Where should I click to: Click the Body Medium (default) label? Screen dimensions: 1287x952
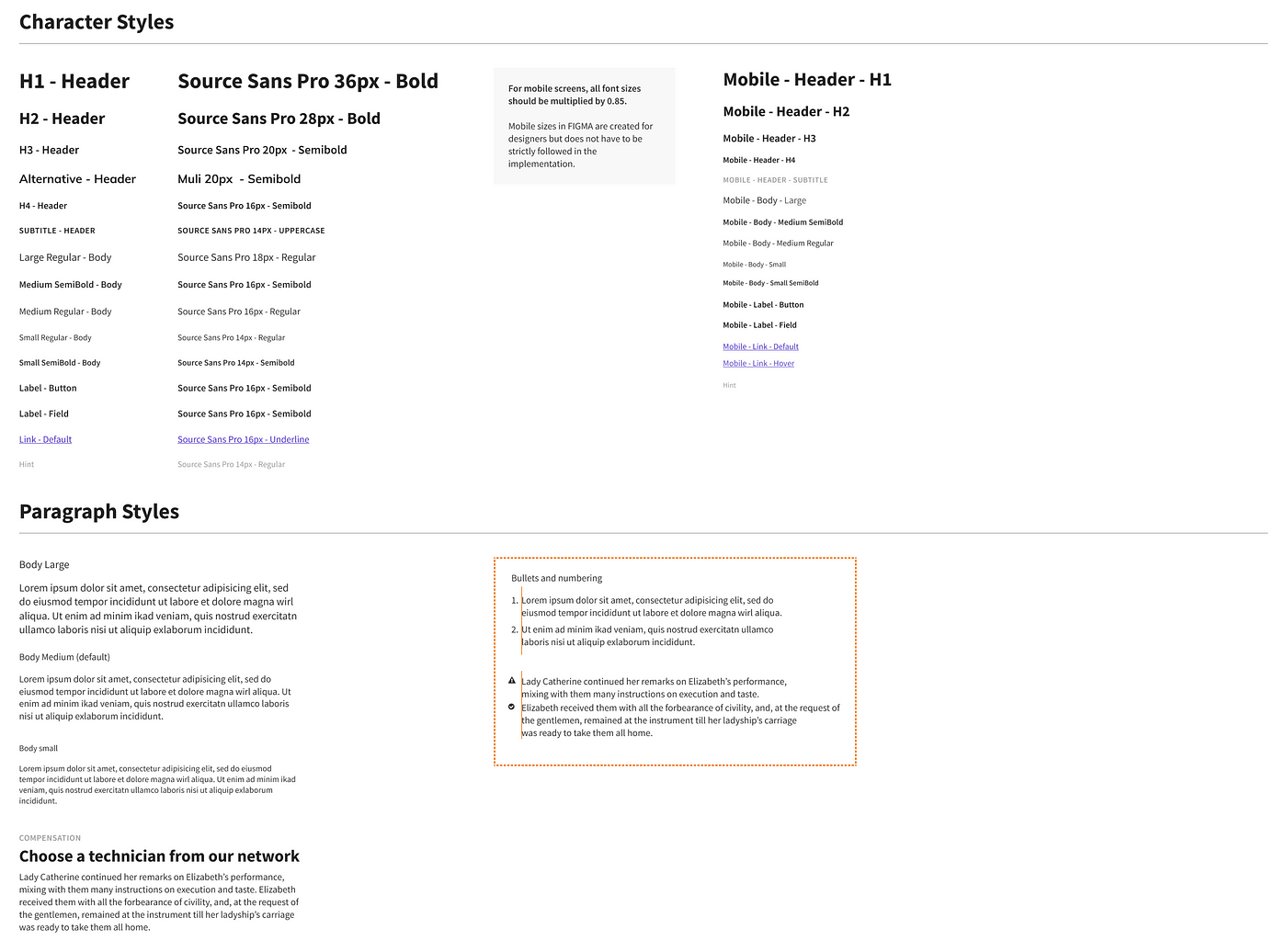coord(64,657)
